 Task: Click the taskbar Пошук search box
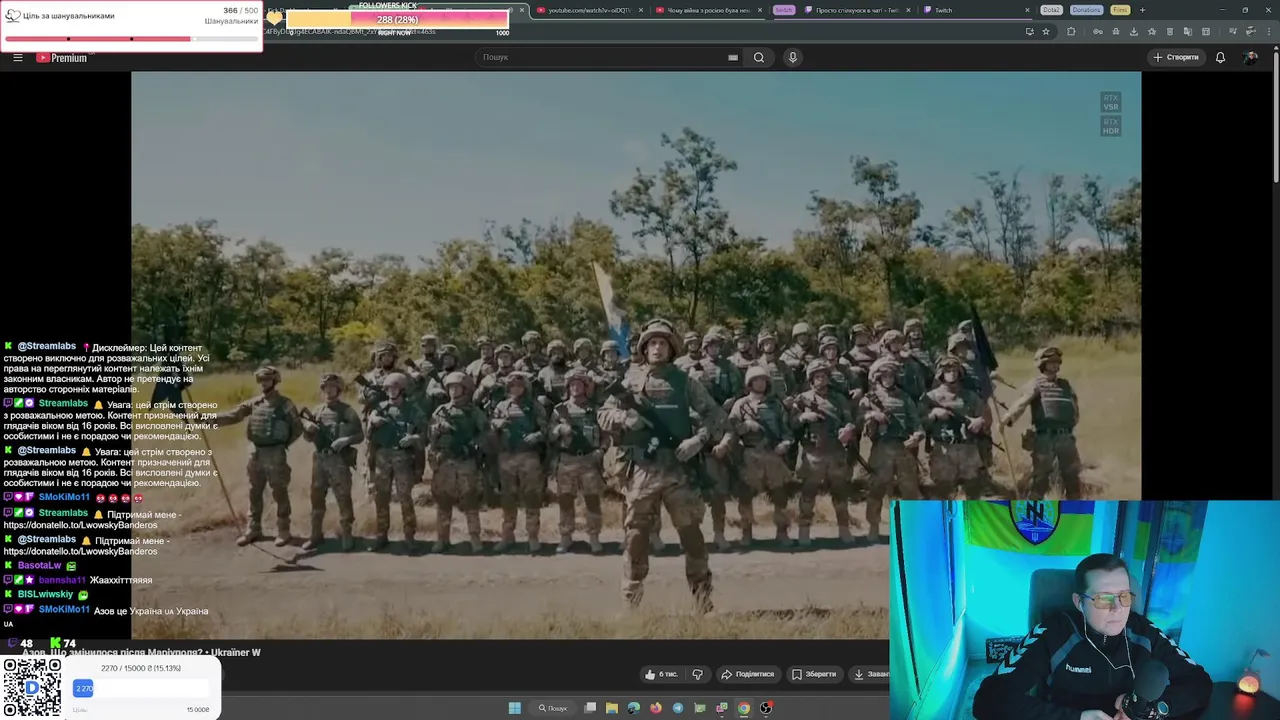(553, 708)
